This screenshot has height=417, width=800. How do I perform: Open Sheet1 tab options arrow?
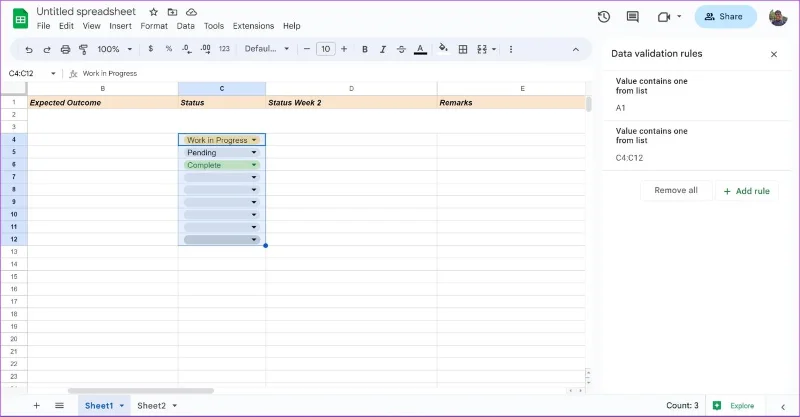point(122,406)
